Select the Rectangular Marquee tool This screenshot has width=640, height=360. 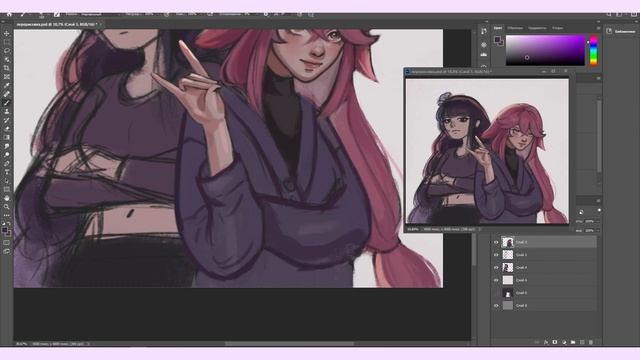(x=7, y=42)
